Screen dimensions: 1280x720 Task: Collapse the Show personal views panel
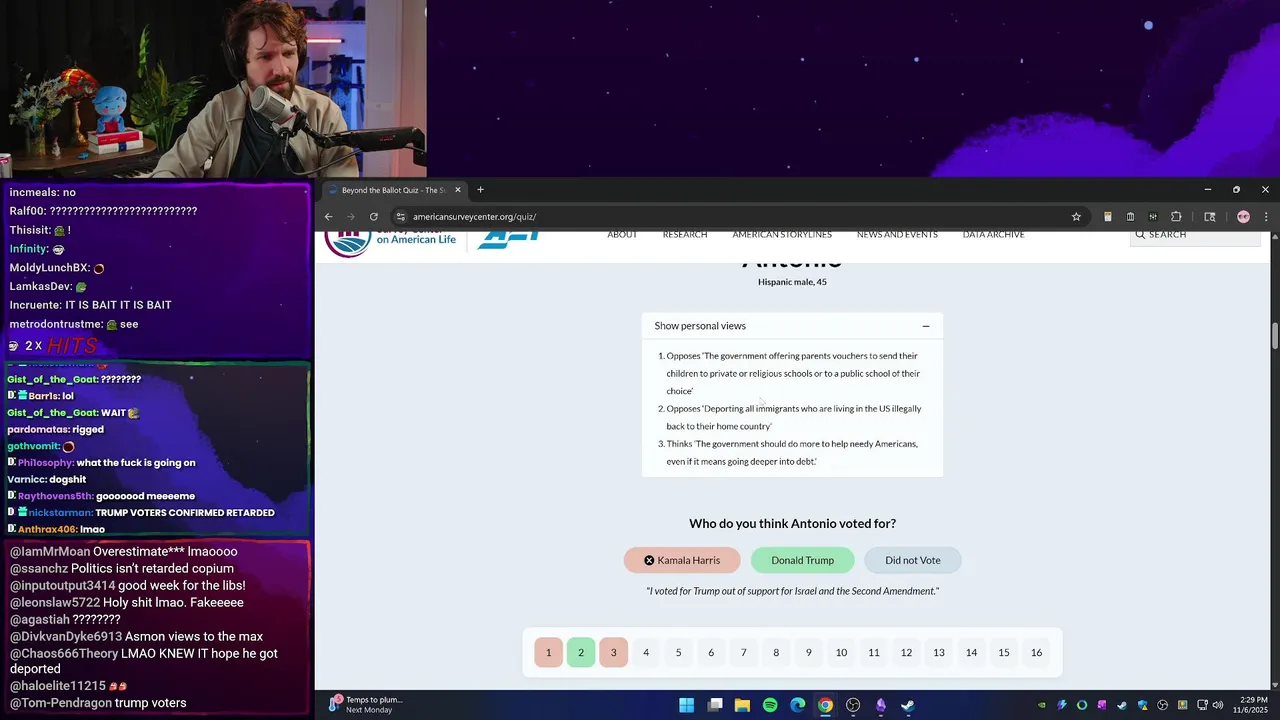click(926, 326)
